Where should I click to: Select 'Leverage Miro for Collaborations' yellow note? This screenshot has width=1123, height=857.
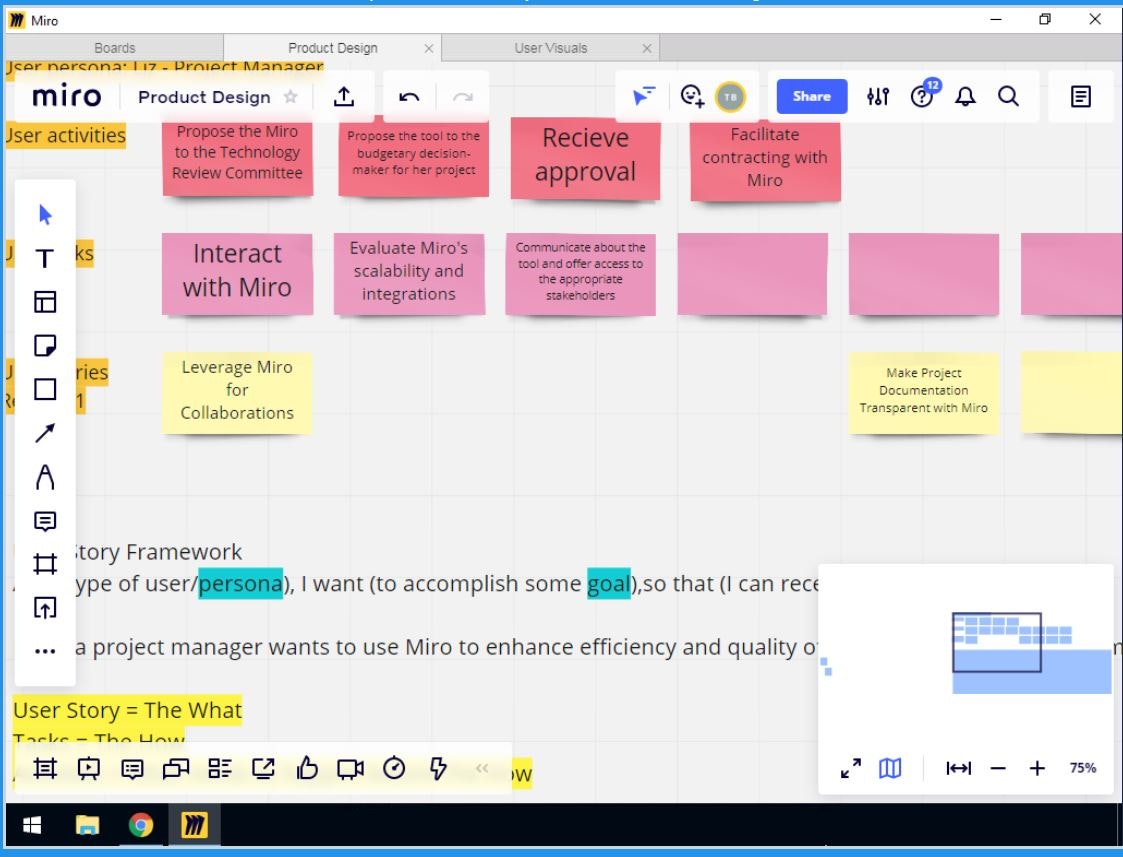[237, 392]
